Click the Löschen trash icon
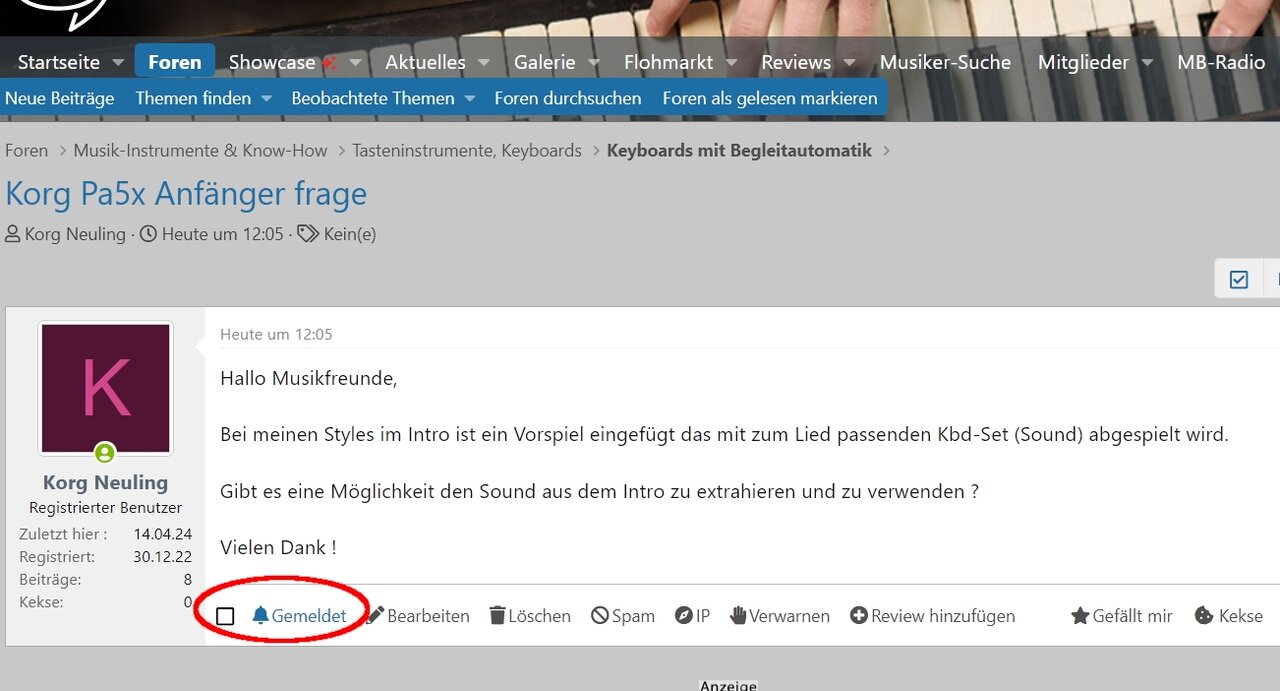1280x691 pixels. [497, 616]
